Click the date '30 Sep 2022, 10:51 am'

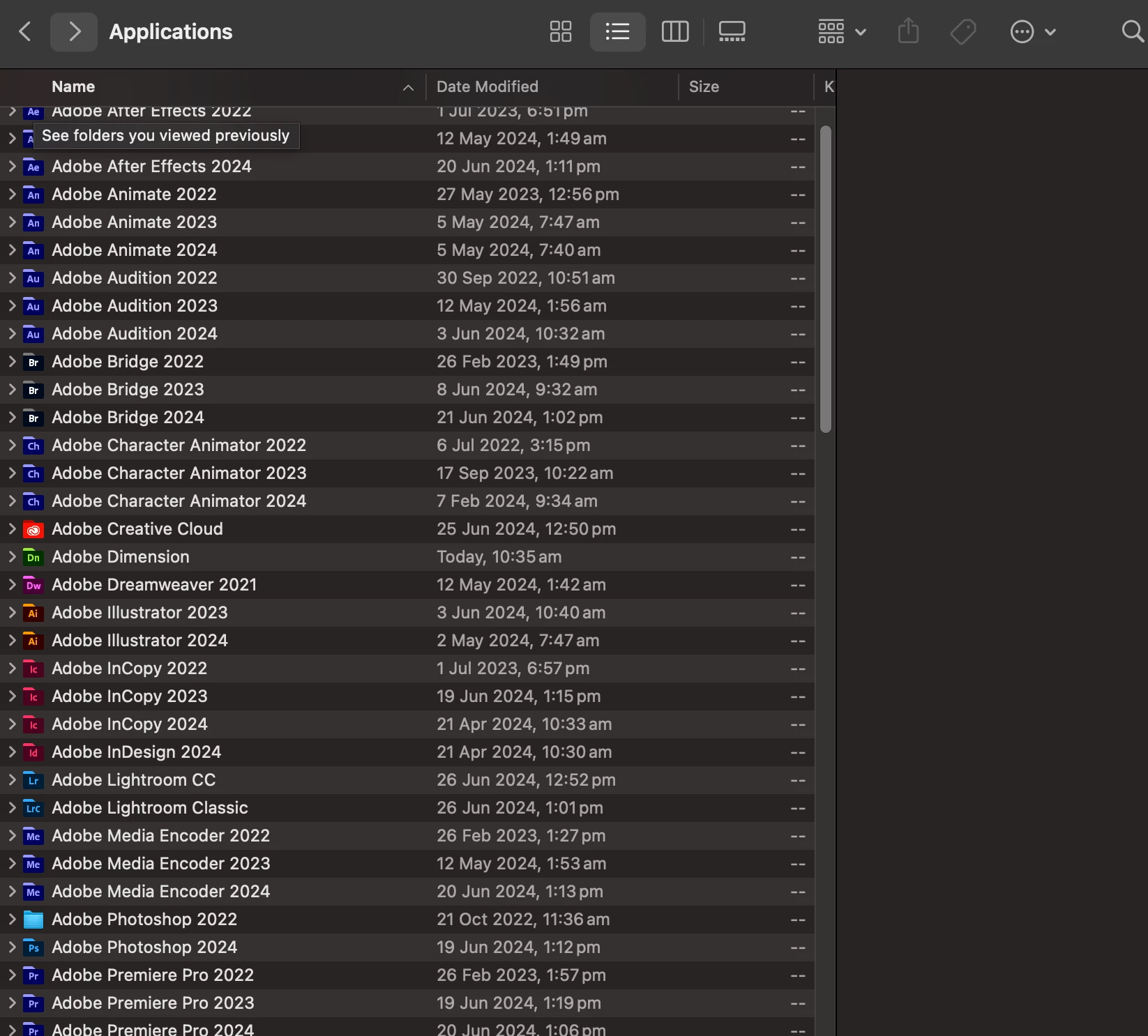pyautogui.click(x=526, y=278)
